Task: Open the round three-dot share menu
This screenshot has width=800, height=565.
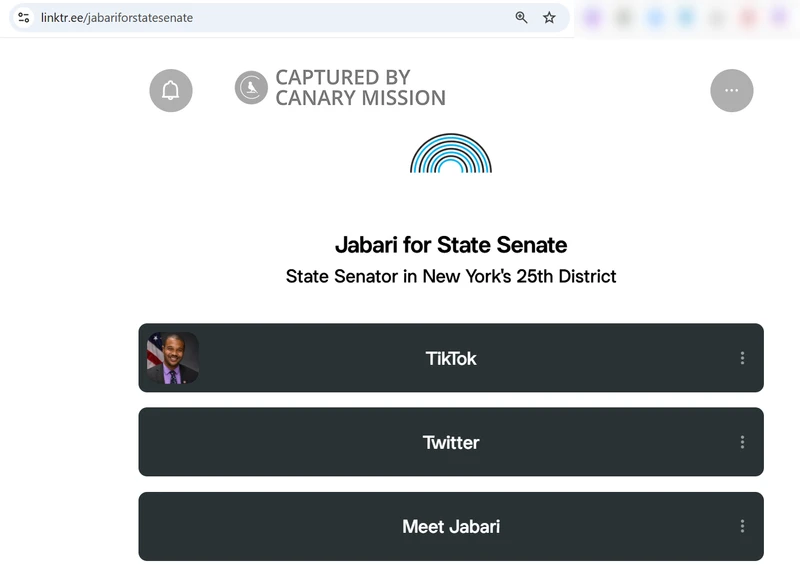Action: point(731,91)
